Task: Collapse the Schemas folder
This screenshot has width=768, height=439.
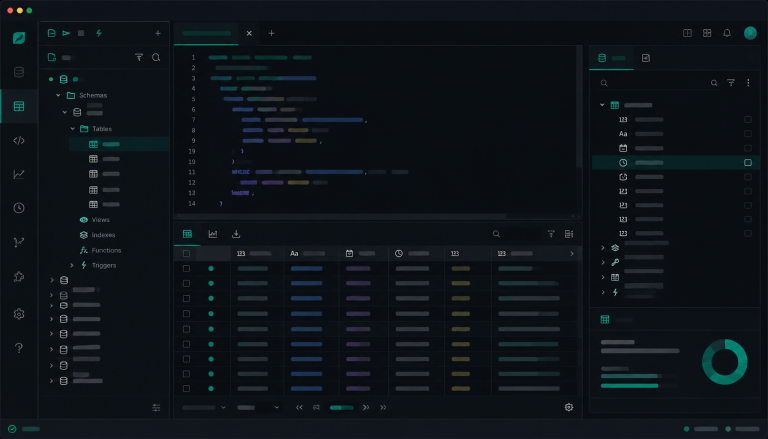Action: [x=58, y=95]
